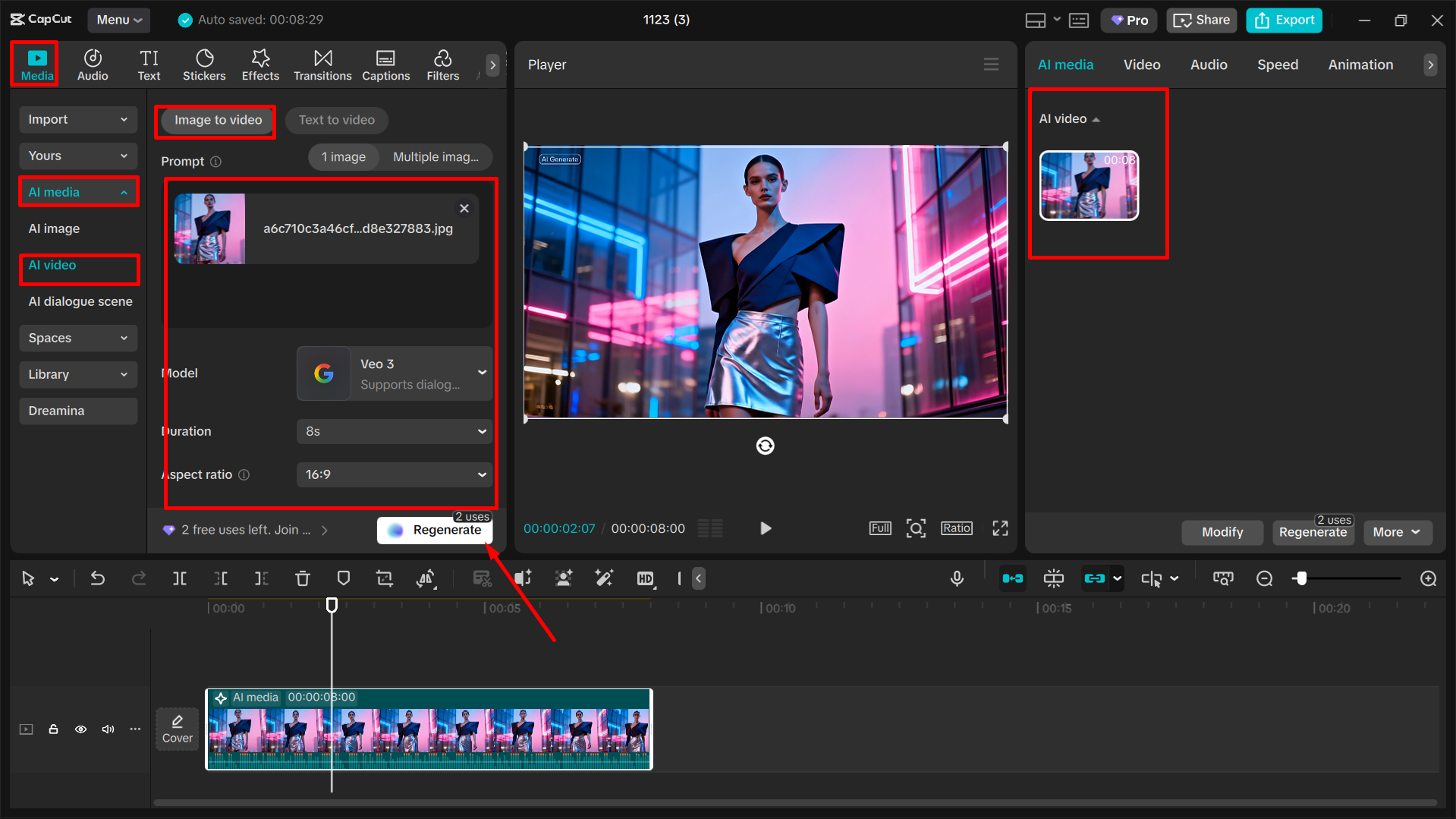Open the Duration dropdown showing 8s
The width and height of the screenshot is (1456, 819).
point(394,431)
